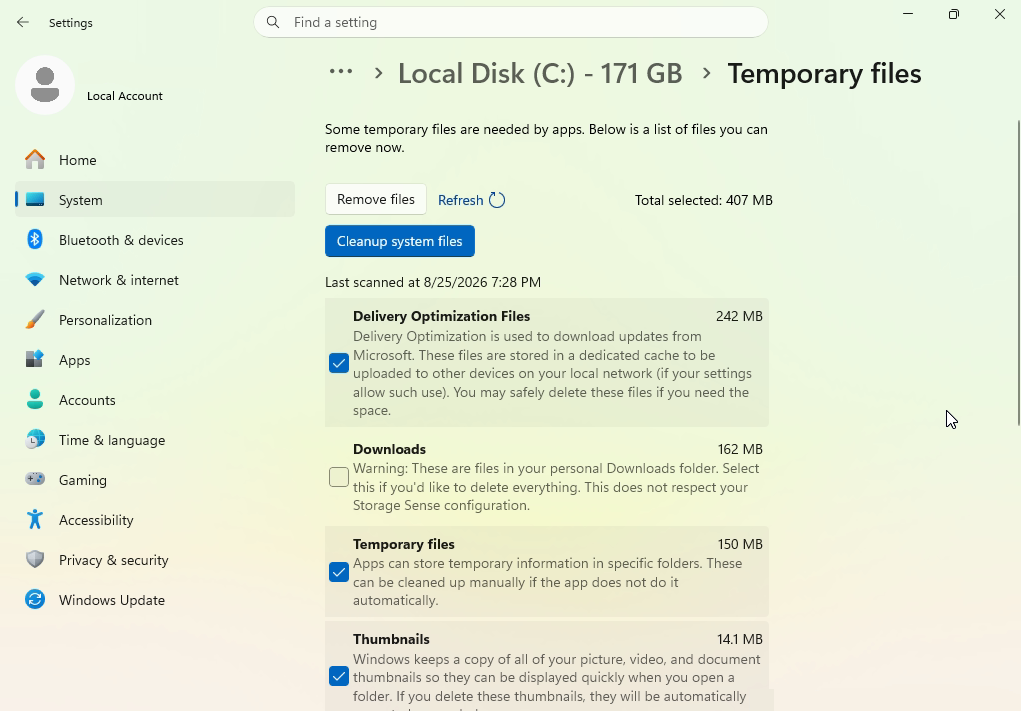Image resolution: width=1021 pixels, height=711 pixels.
Task: Open Apps settings category
Action: coord(155,359)
